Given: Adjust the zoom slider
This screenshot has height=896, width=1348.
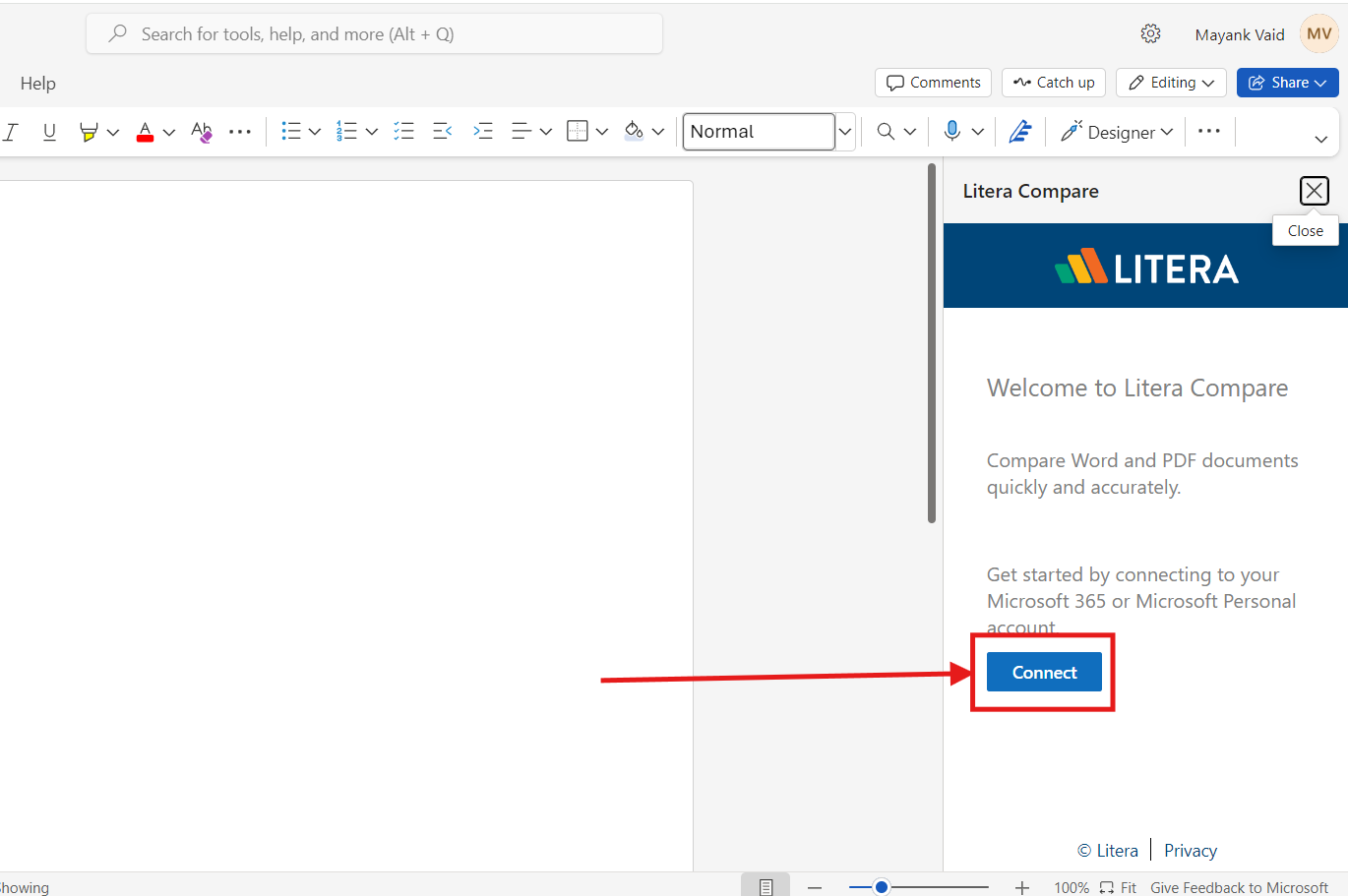Looking at the screenshot, I should coord(879,886).
